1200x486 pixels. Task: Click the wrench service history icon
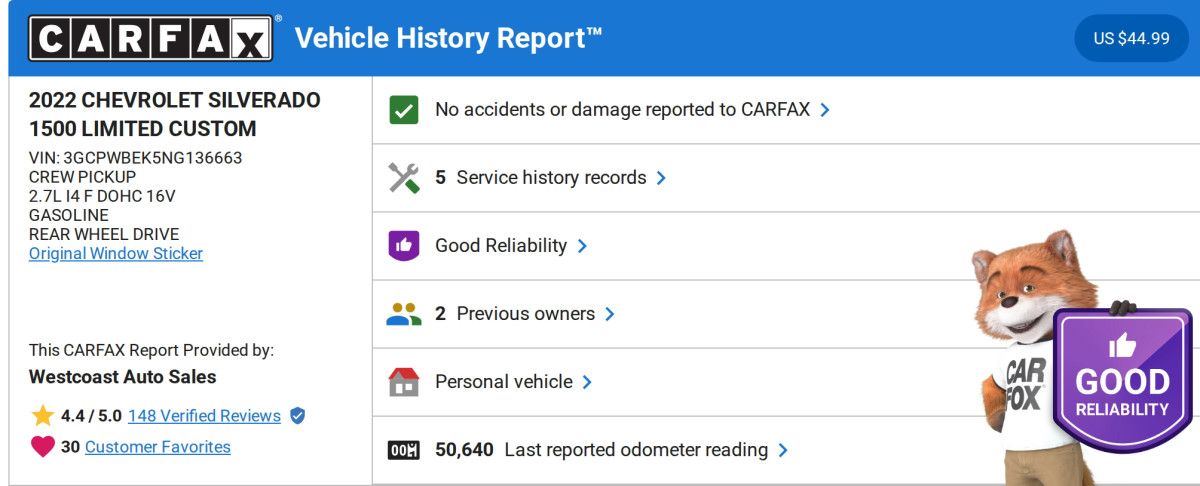tap(403, 178)
